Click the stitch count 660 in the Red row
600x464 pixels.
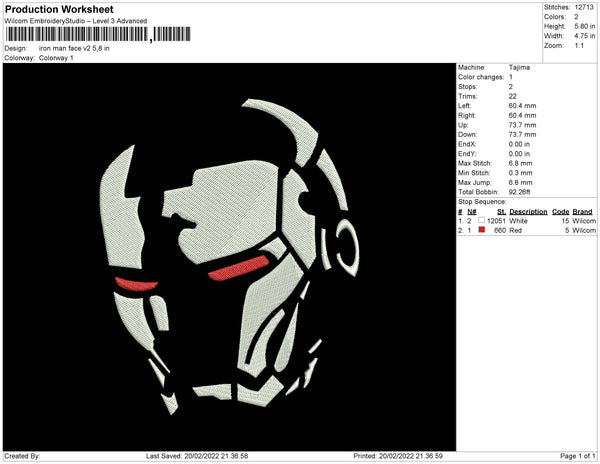[x=500, y=231]
